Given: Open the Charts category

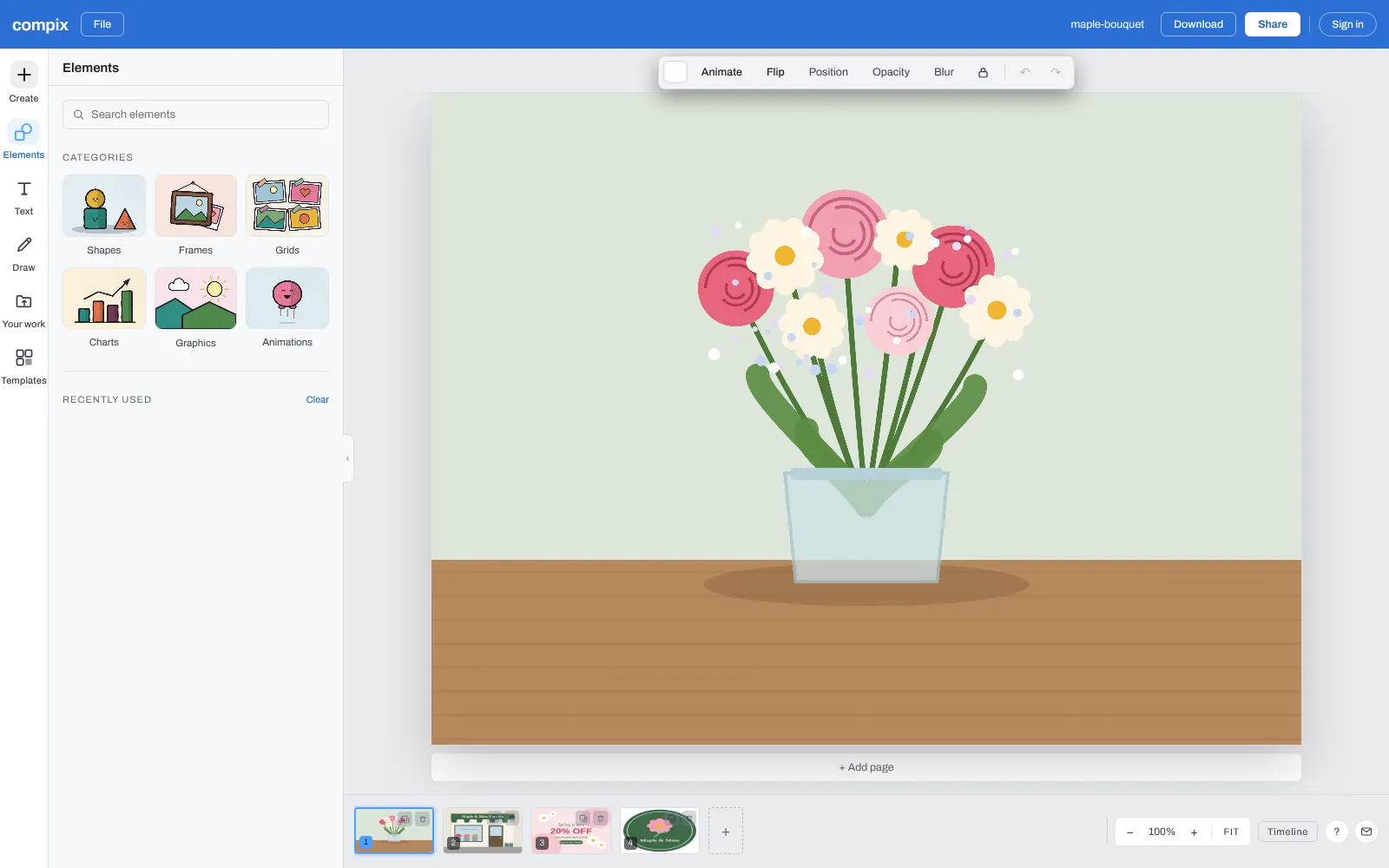Looking at the screenshot, I should (x=104, y=308).
